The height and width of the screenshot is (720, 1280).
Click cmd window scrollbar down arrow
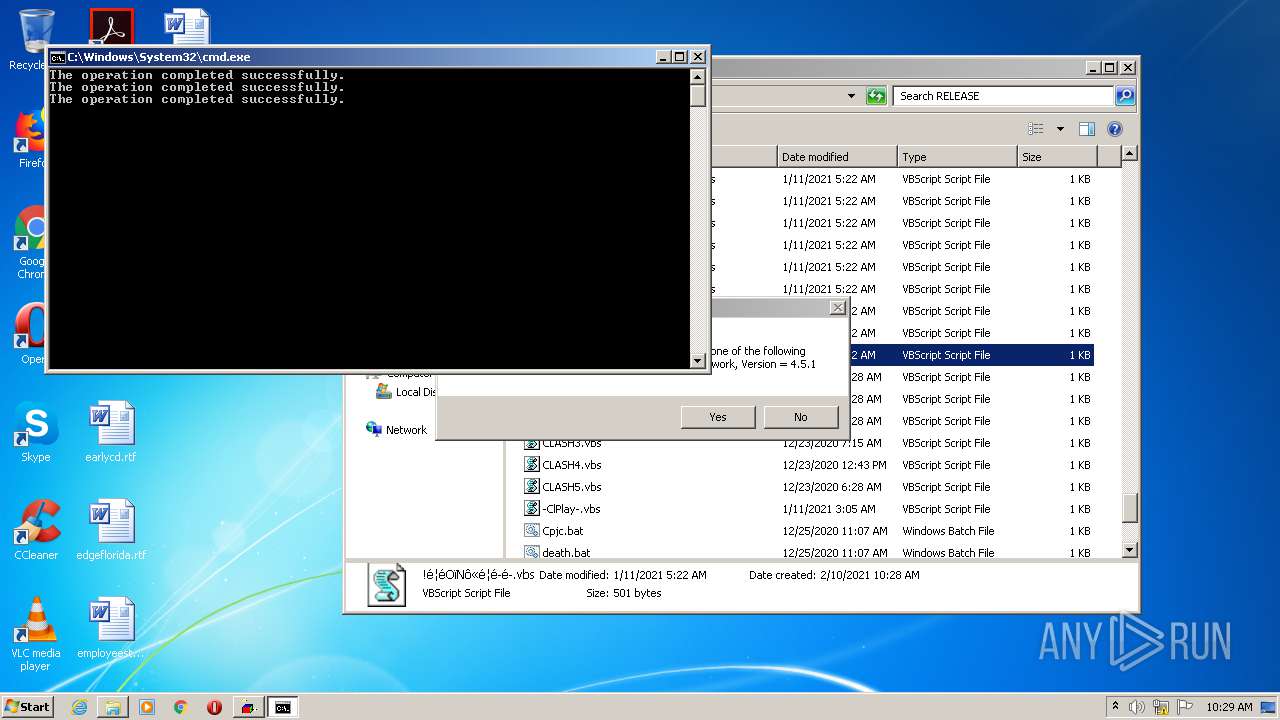pyautogui.click(x=698, y=361)
